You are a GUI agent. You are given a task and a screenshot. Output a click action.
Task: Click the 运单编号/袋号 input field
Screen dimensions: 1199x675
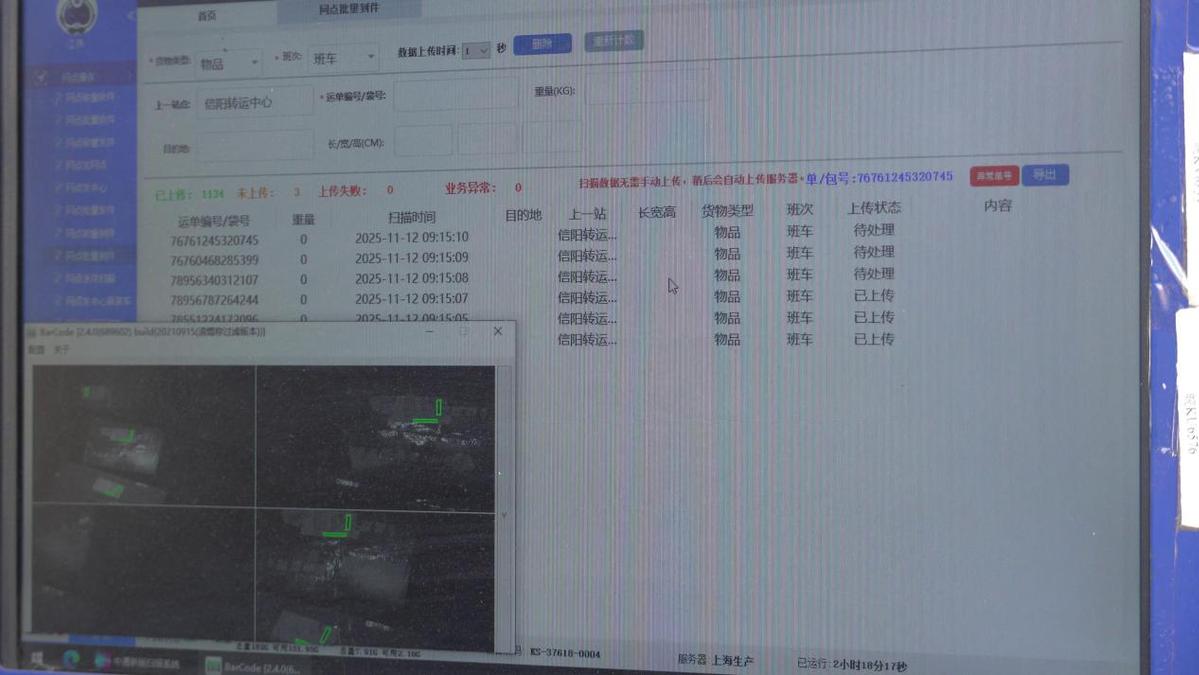click(x=455, y=96)
